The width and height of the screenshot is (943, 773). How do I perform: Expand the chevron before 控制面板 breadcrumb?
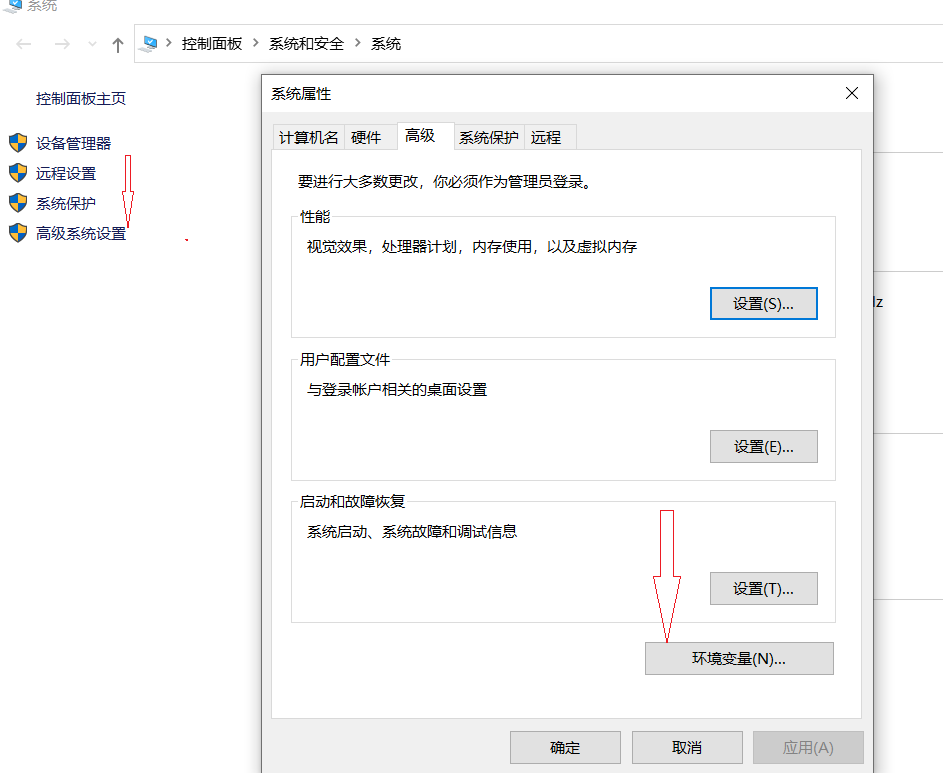click(x=169, y=43)
